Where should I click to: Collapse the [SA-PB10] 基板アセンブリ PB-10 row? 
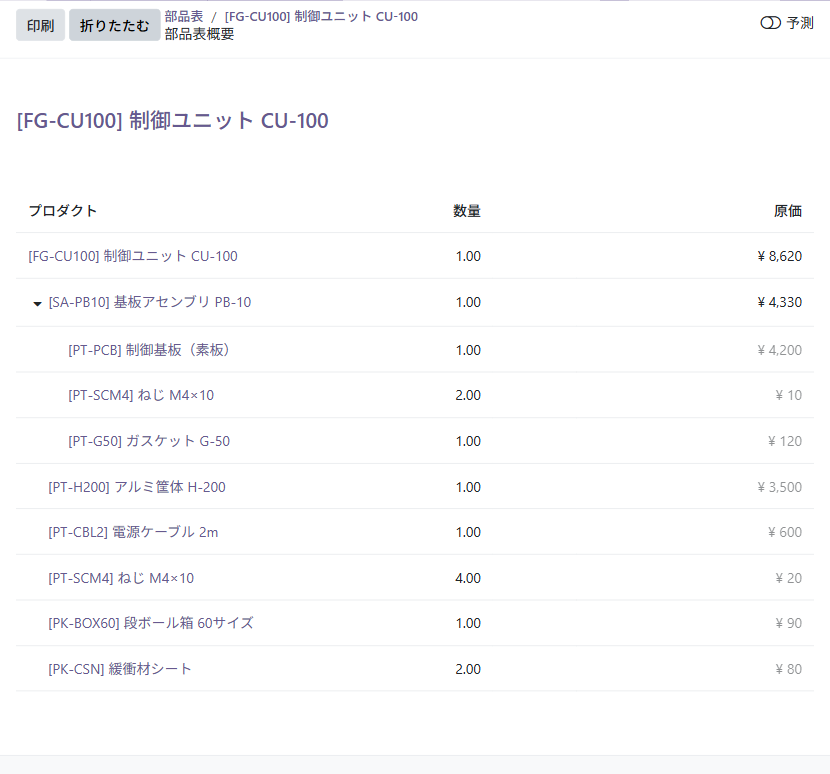37,303
